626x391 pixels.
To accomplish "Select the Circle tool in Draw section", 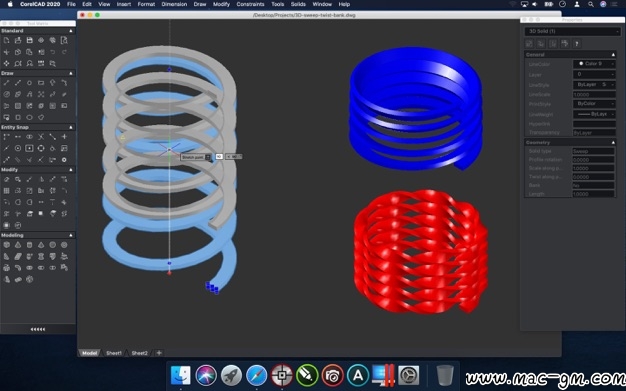I will click(x=30, y=83).
